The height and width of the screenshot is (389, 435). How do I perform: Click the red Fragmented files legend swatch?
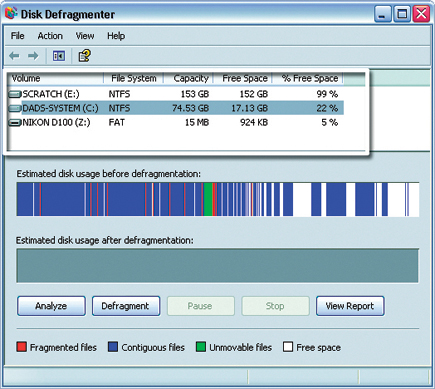[x=21, y=347]
